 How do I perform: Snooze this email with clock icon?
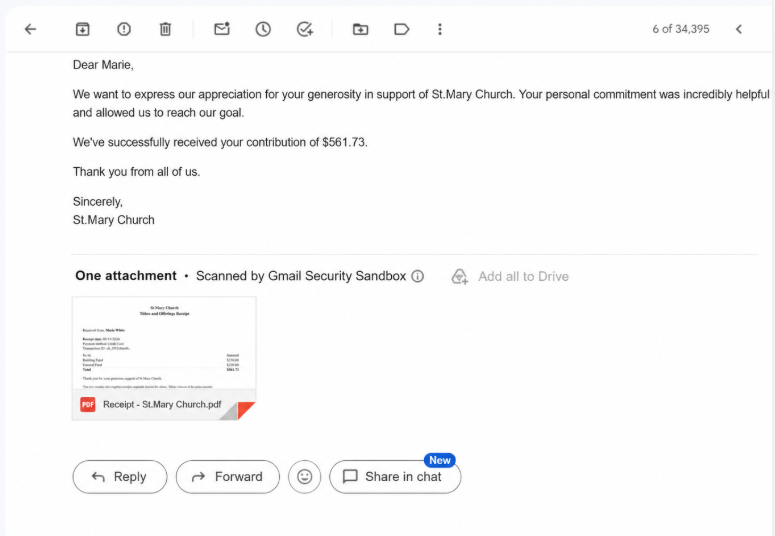(x=263, y=29)
